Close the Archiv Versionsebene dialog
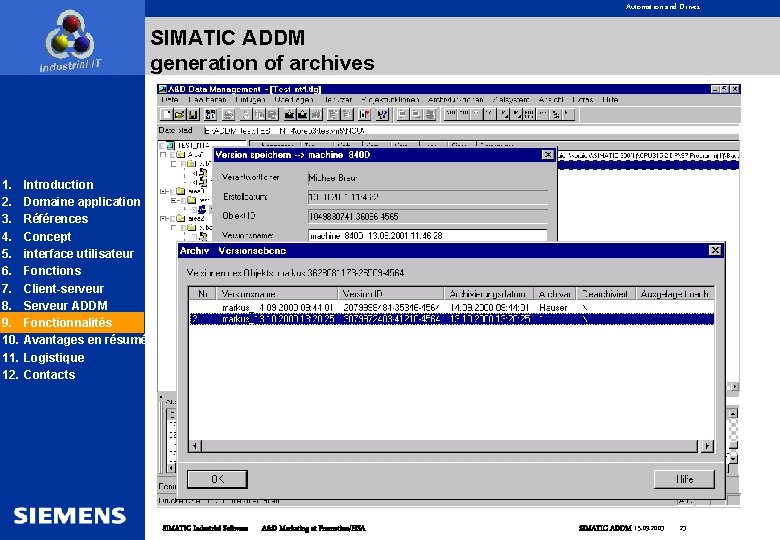This screenshot has width=780, height=540. click(x=715, y=250)
